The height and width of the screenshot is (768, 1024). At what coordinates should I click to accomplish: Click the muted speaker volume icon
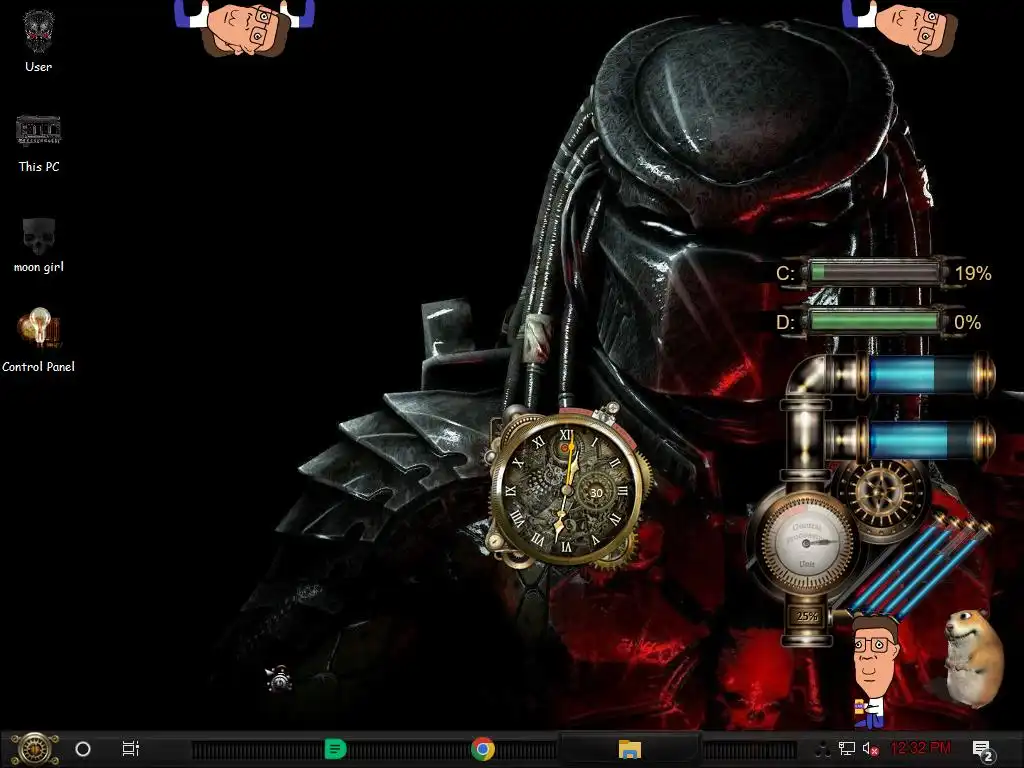pos(871,749)
